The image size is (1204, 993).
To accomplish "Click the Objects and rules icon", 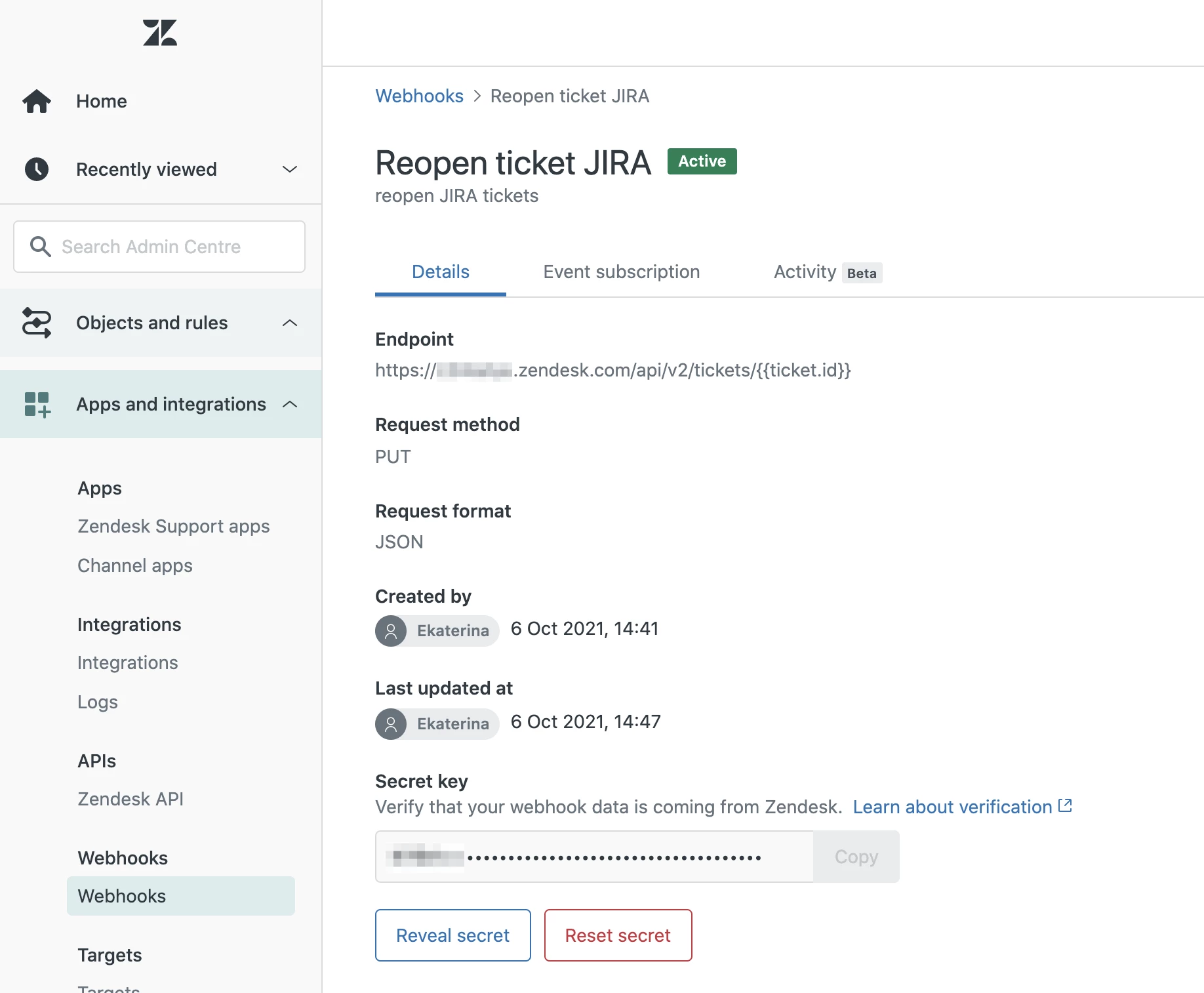I will pos(37,323).
